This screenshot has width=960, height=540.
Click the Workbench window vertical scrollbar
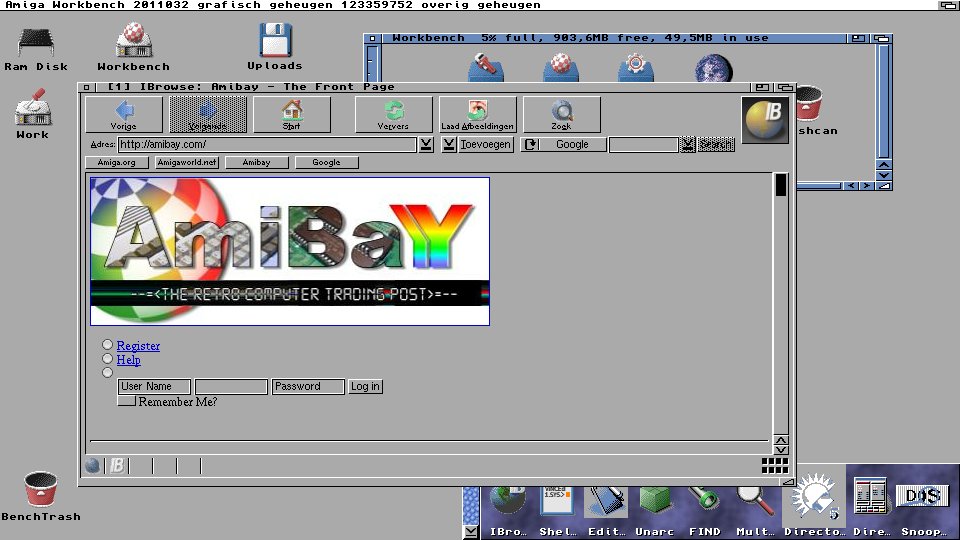883,101
